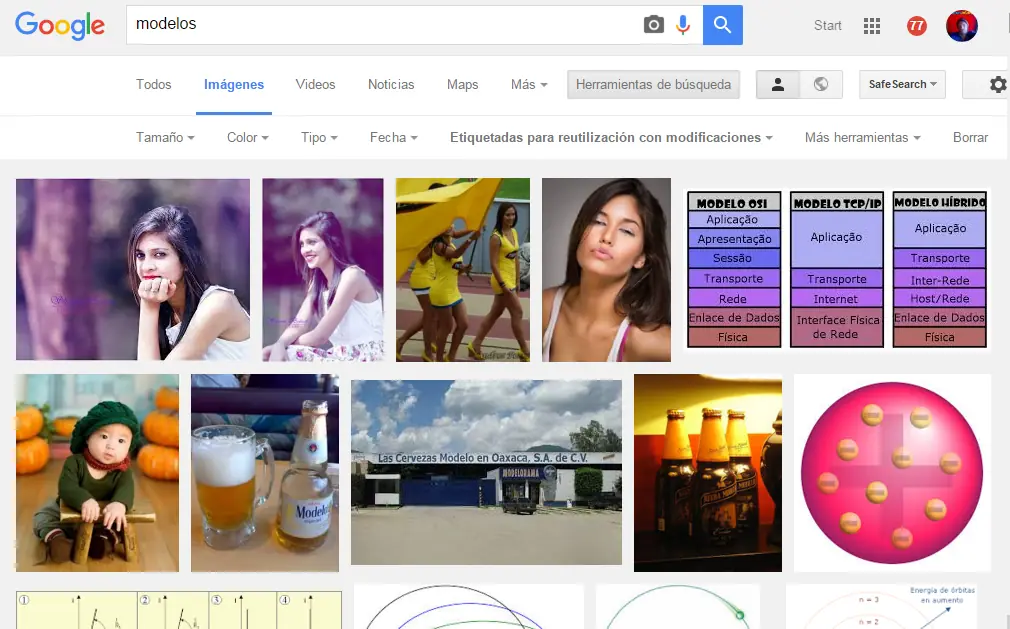The height and width of the screenshot is (629, 1010).
Task: Expand the Tipo filter
Action: [319, 137]
